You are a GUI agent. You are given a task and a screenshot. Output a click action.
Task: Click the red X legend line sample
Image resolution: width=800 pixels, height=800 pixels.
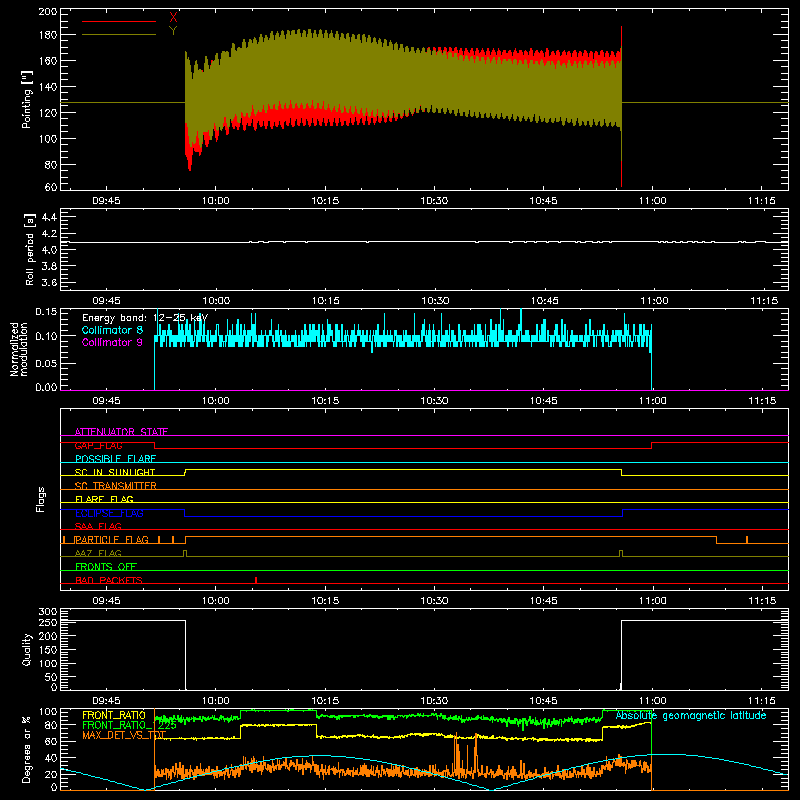pyautogui.click(x=119, y=21)
